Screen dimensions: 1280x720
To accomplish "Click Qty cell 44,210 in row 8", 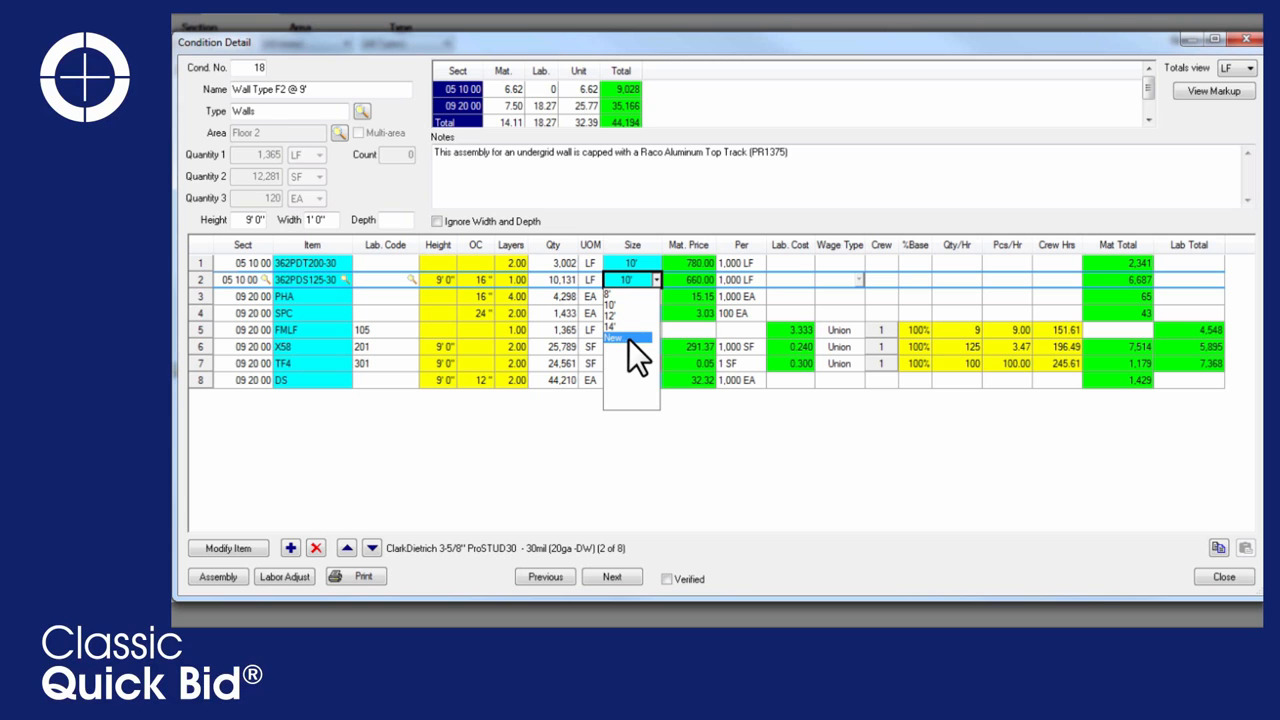I will pyautogui.click(x=553, y=380).
